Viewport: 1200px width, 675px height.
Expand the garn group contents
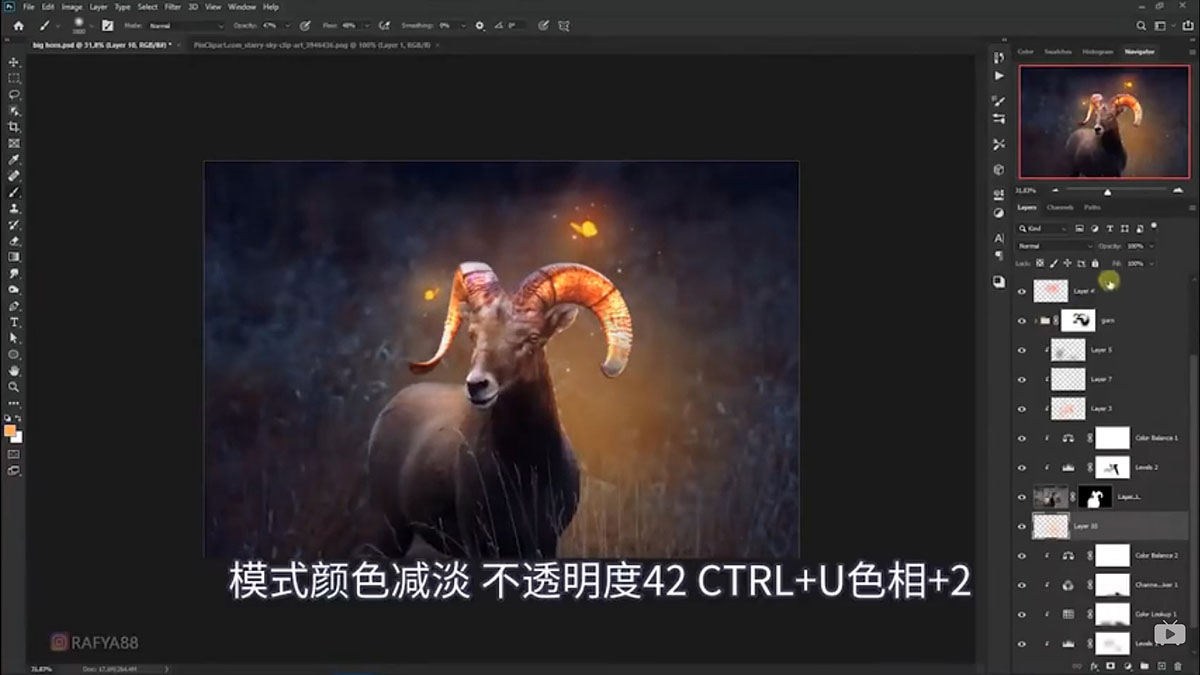[x=1037, y=321]
